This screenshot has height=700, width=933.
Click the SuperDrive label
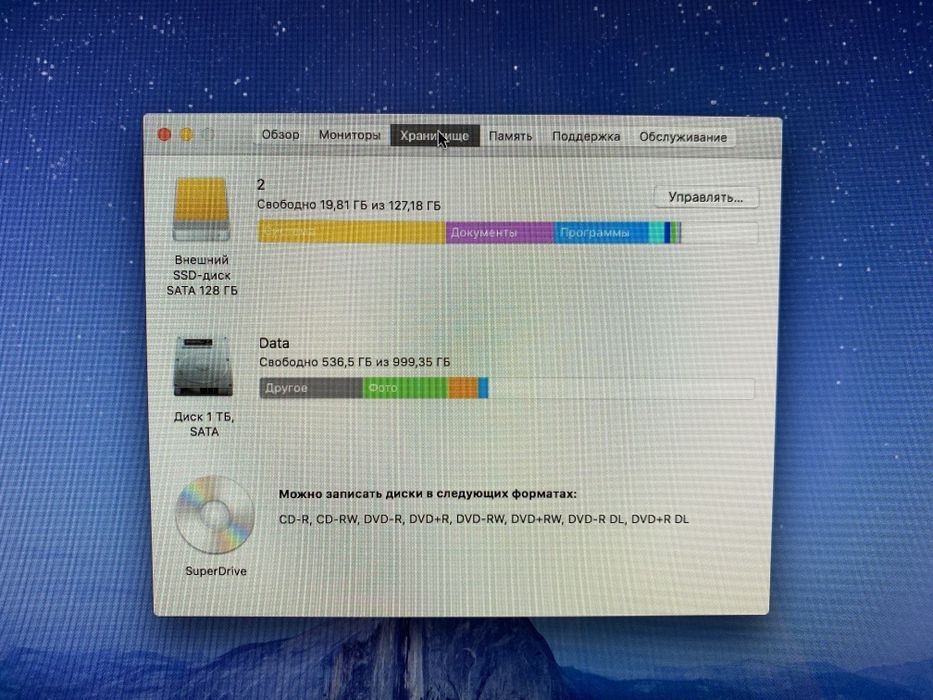click(x=215, y=571)
